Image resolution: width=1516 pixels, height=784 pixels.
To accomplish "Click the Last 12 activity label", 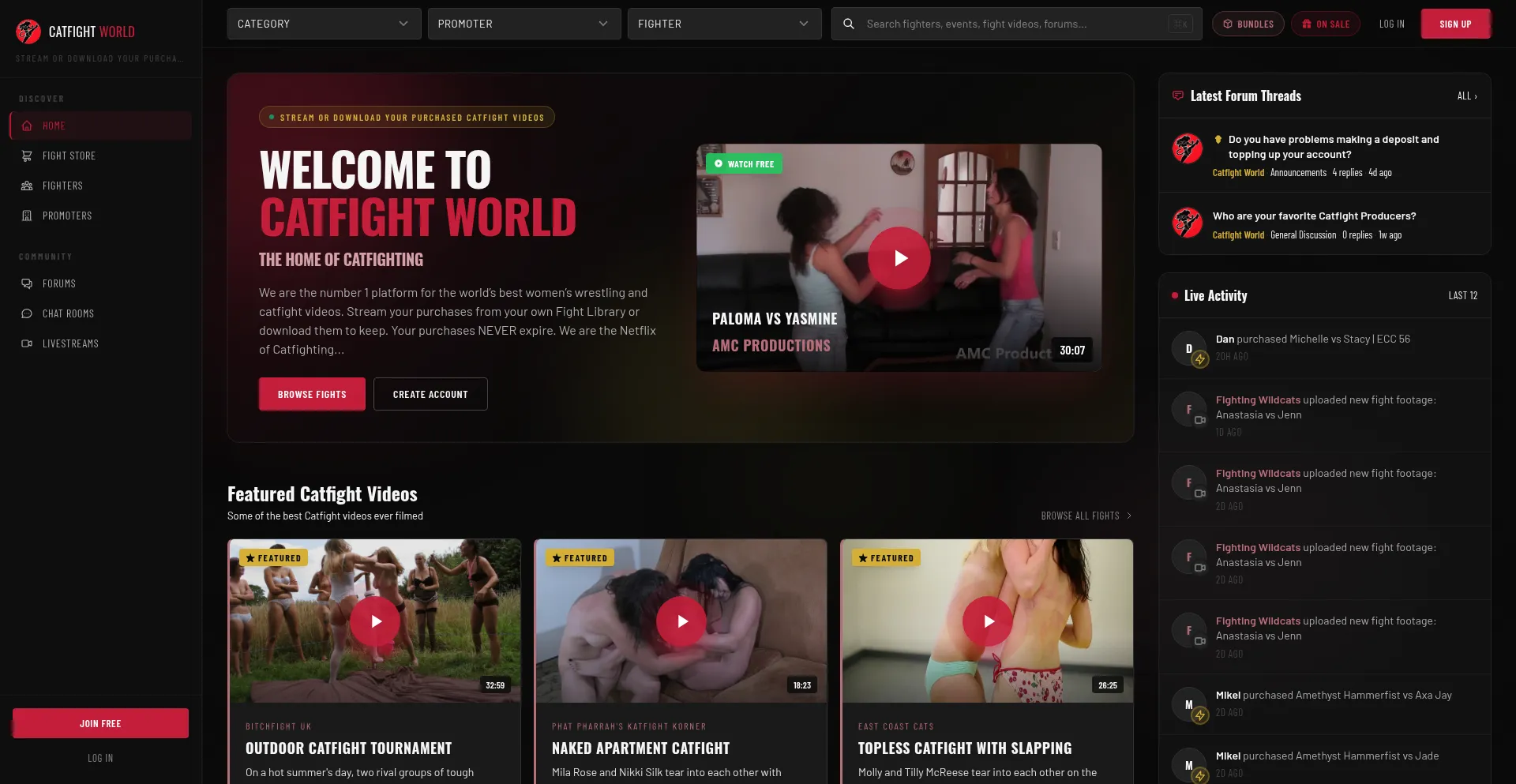I will [x=1463, y=295].
